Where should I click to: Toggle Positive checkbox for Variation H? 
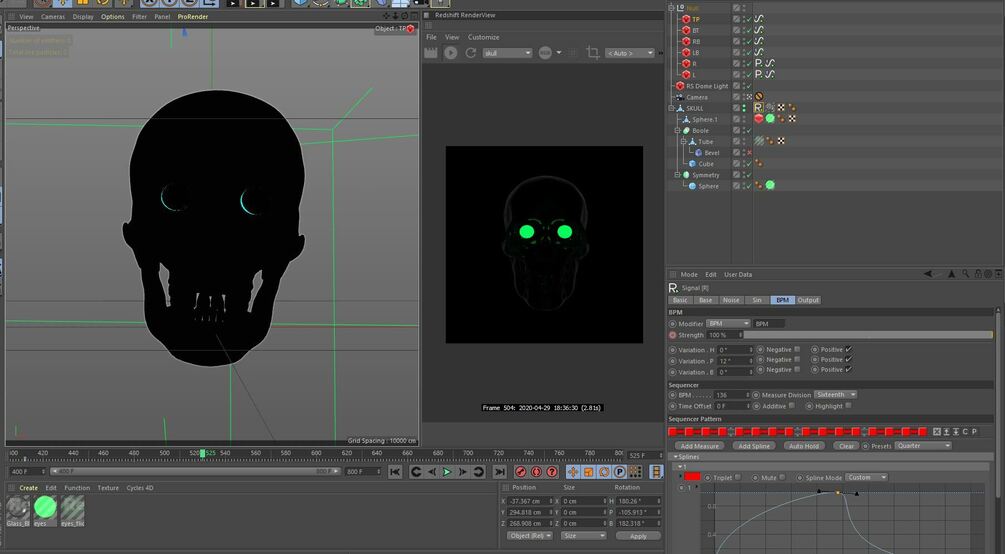pos(849,349)
